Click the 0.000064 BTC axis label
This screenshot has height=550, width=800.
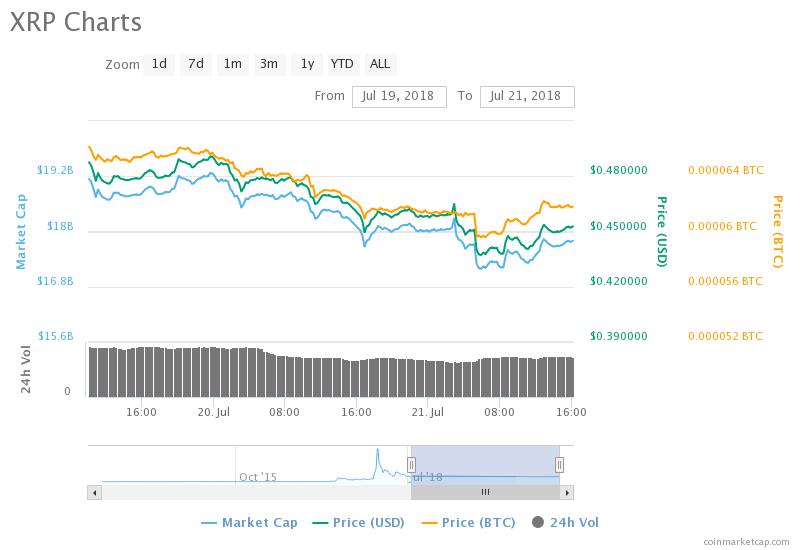coord(726,170)
